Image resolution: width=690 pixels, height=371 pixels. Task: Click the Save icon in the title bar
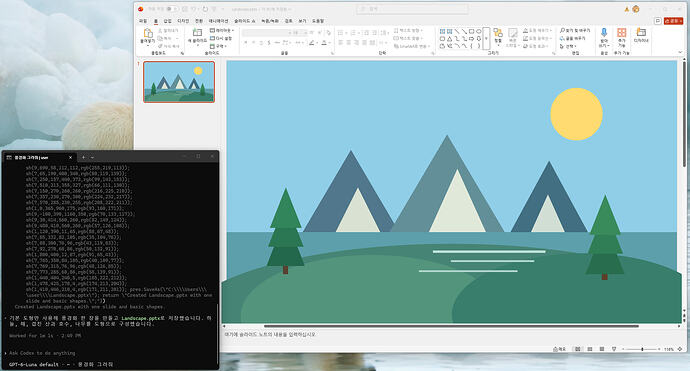click(184, 9)
